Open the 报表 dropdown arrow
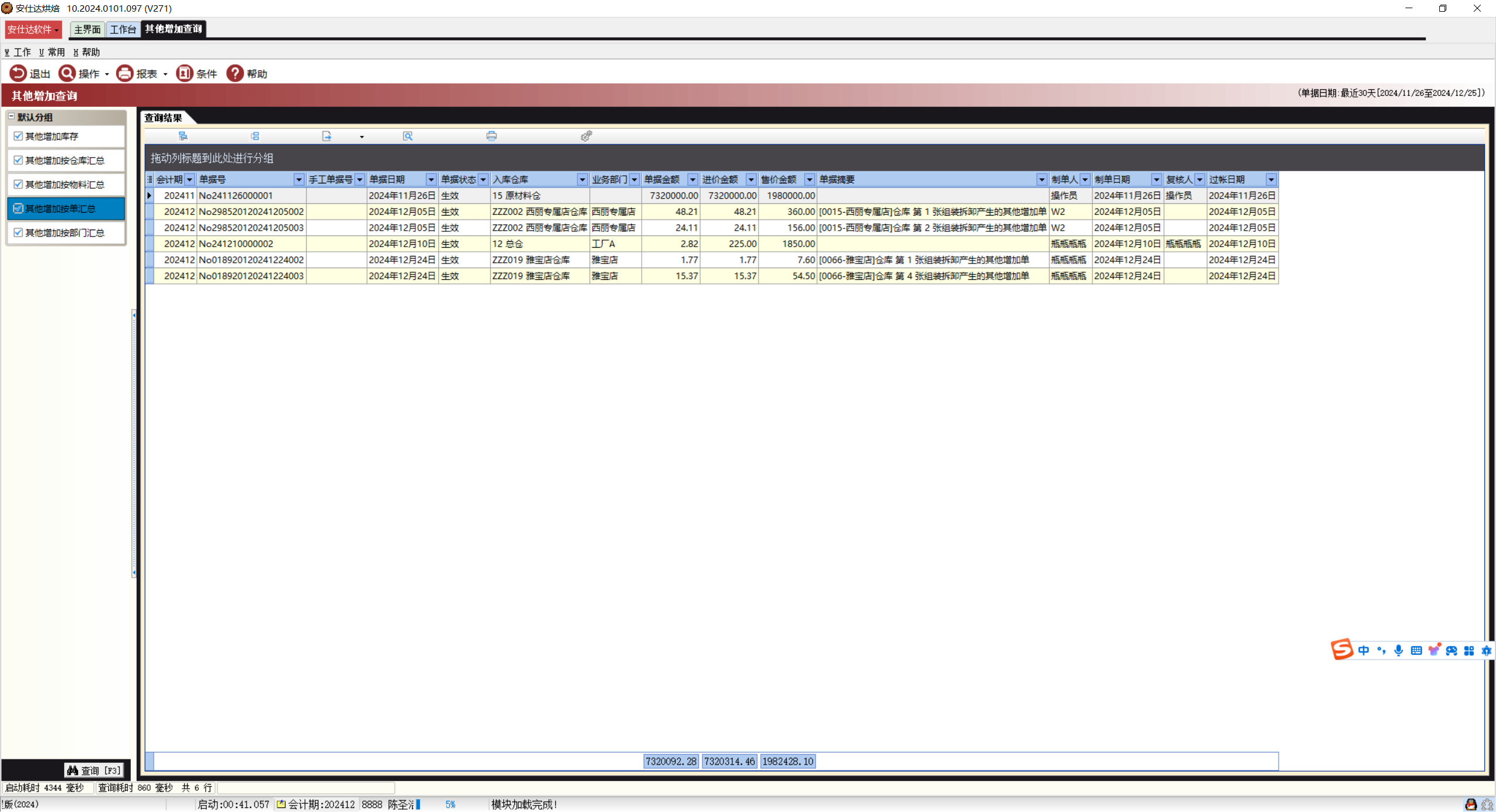 [165, 74]
